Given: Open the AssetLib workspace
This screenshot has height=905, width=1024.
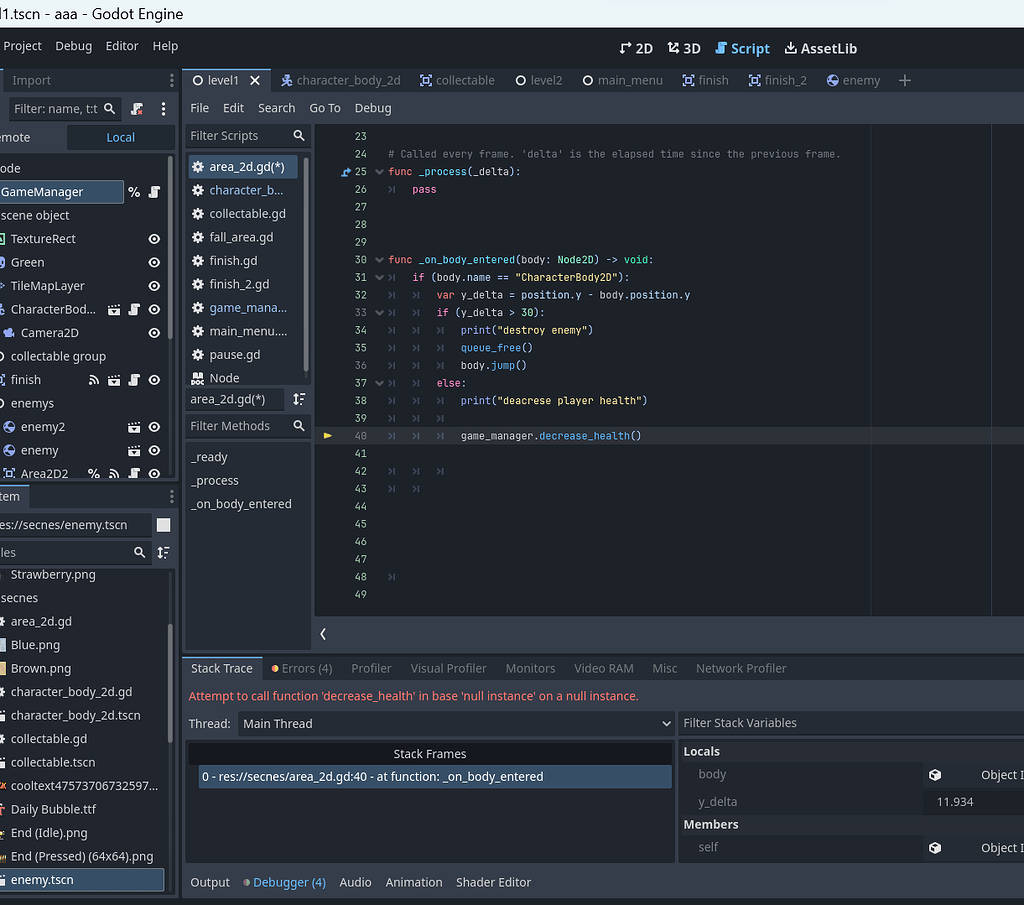Looking at the screenshot, I should tap(820, 47).
